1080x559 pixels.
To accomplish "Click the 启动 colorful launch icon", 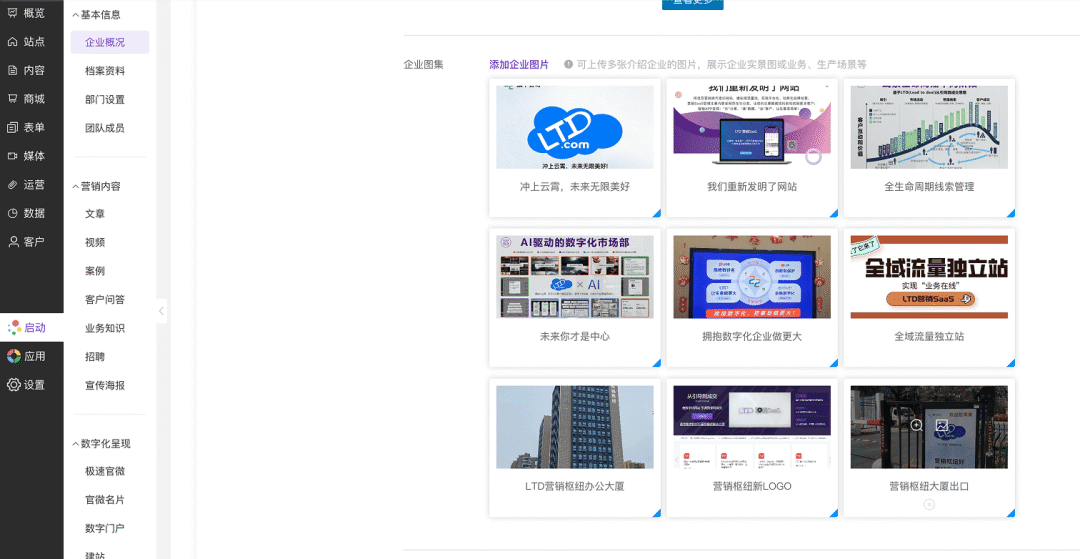I will [x=14, y=328].
